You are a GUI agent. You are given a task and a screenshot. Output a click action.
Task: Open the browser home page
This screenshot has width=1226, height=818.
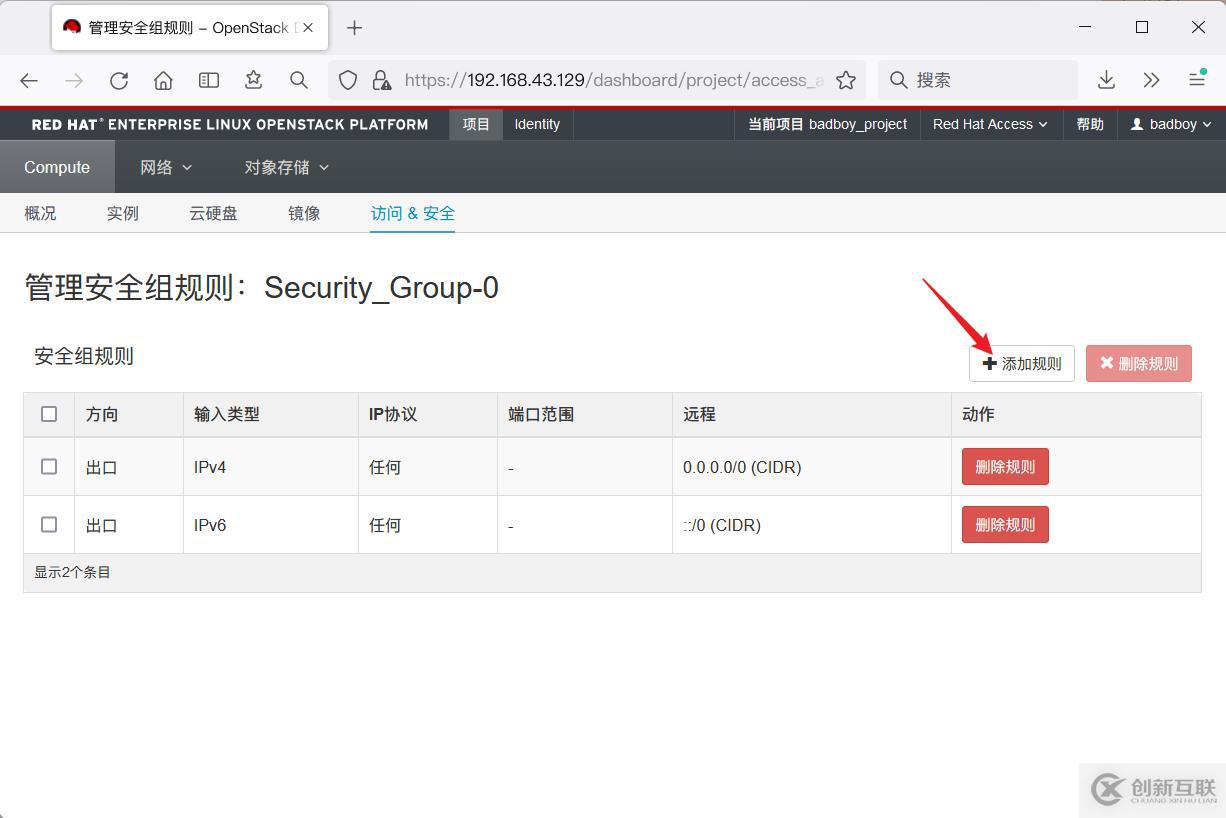[163, 80]
